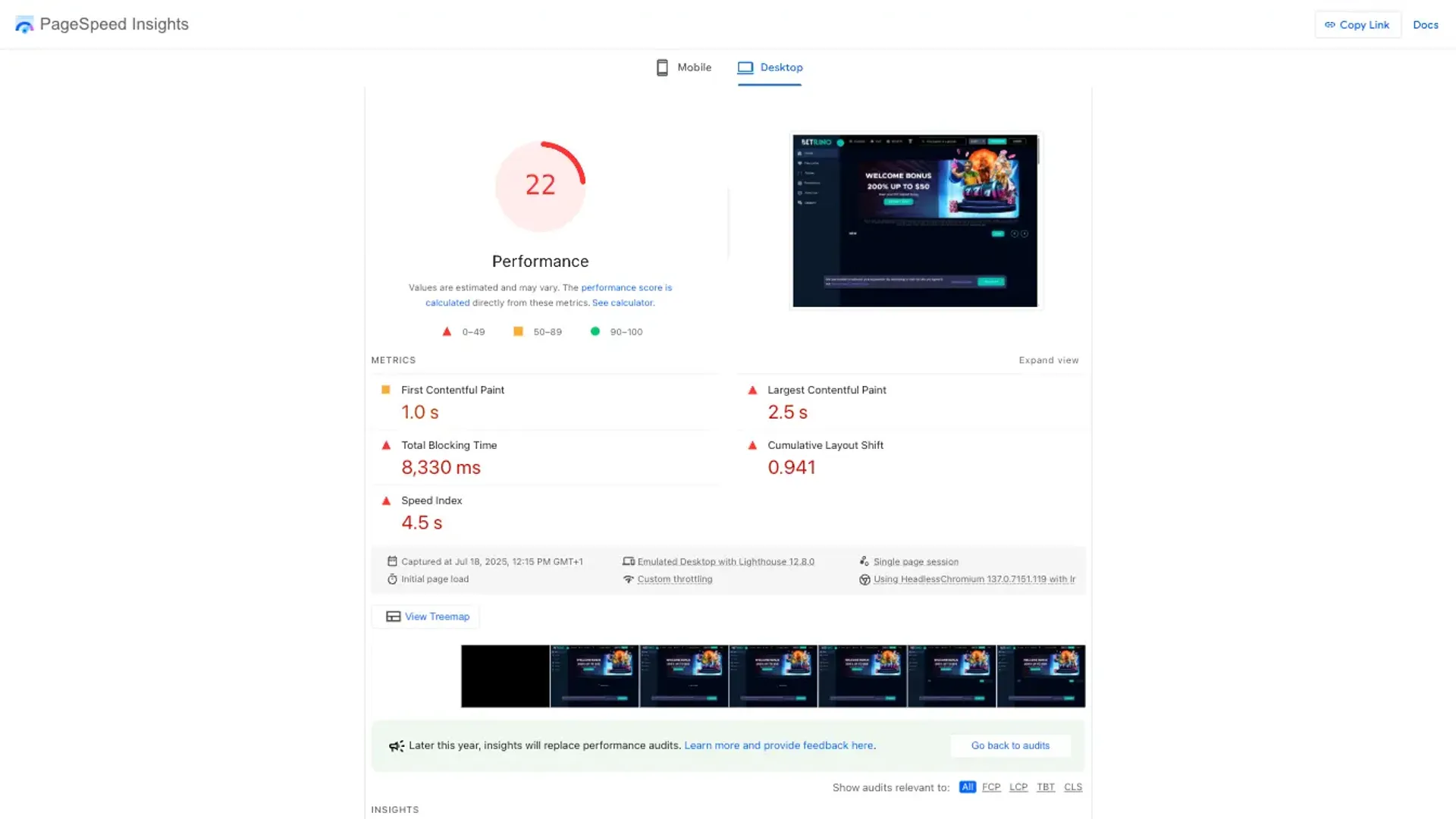The height and width of the screenshot is (819, 1456).
Task: Click the Chromium icon beside Using HeadlessChromium
Action: [864, 579]
